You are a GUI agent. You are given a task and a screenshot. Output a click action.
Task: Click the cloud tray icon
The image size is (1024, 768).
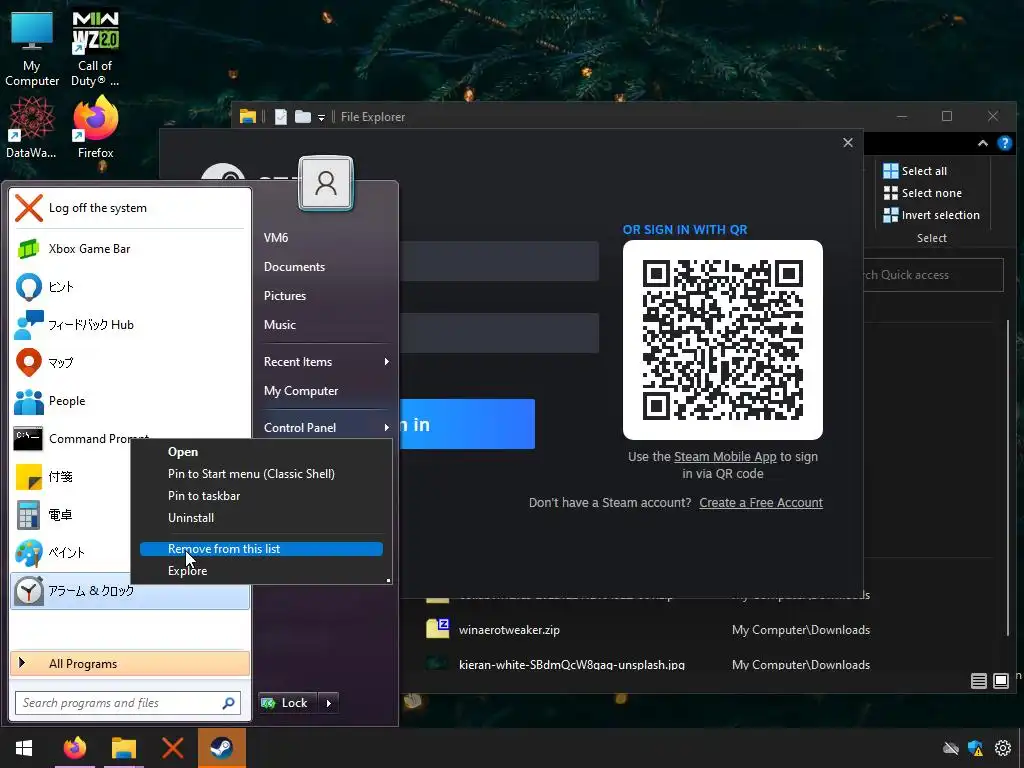(951, 748)
